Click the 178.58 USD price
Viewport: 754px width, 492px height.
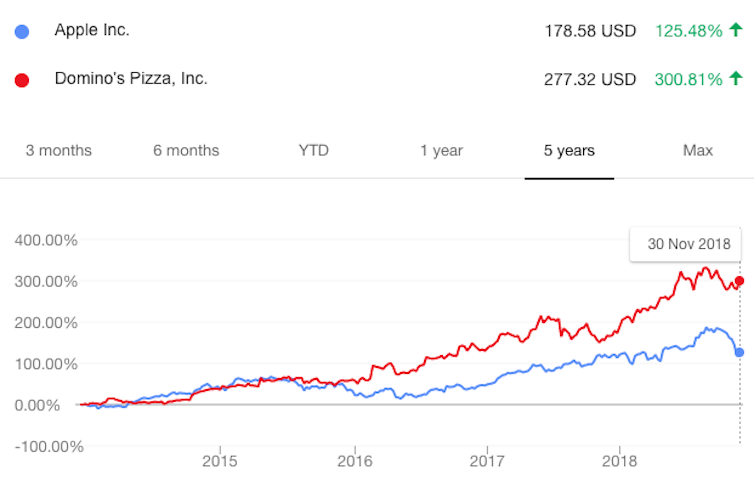[590, 31]
